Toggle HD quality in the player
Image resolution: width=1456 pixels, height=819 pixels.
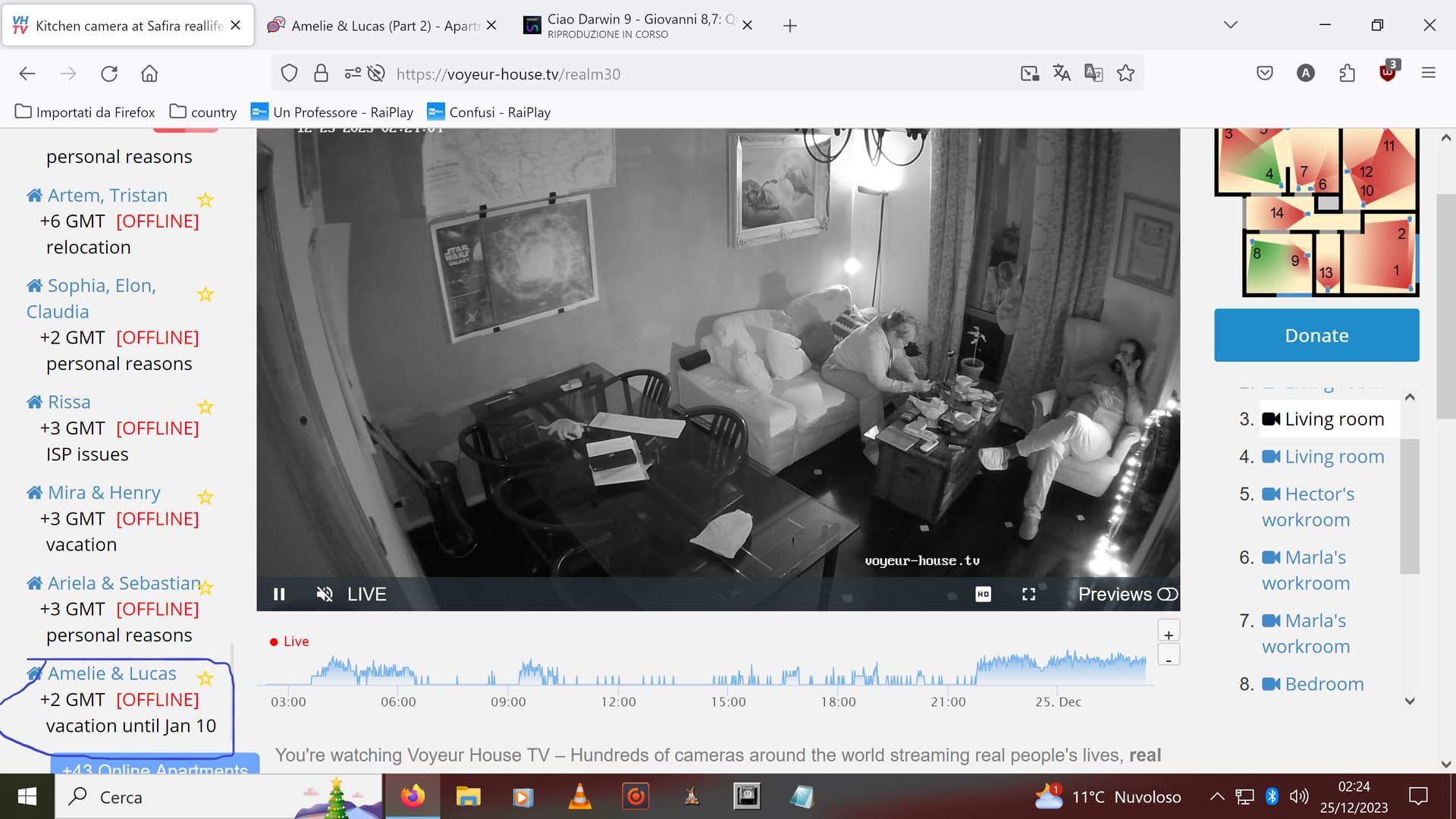coord(983,594)
